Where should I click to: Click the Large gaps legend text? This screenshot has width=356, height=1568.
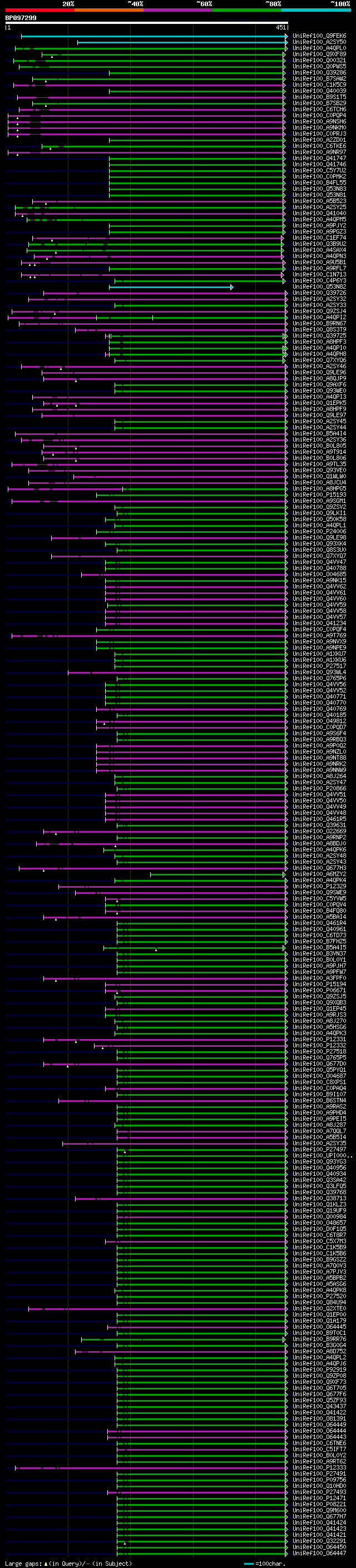68,1564
